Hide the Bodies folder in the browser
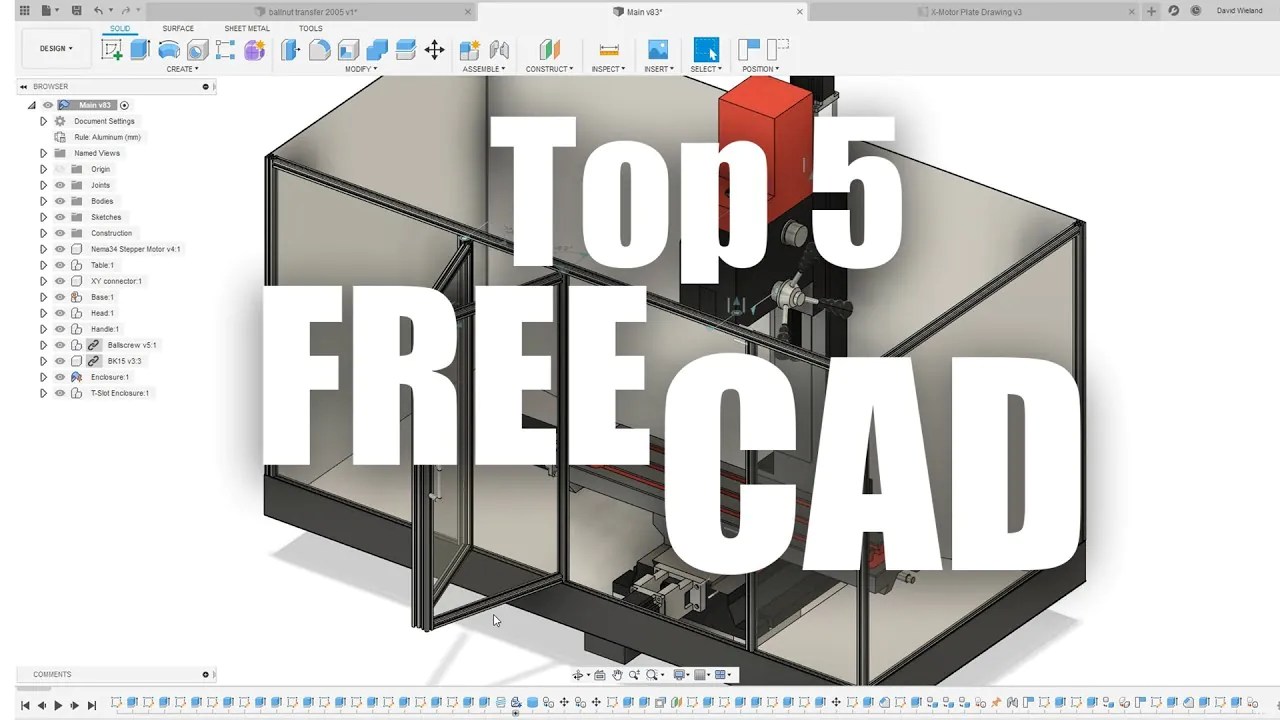This screenshot has height=720, width=1280. [59, 201]
